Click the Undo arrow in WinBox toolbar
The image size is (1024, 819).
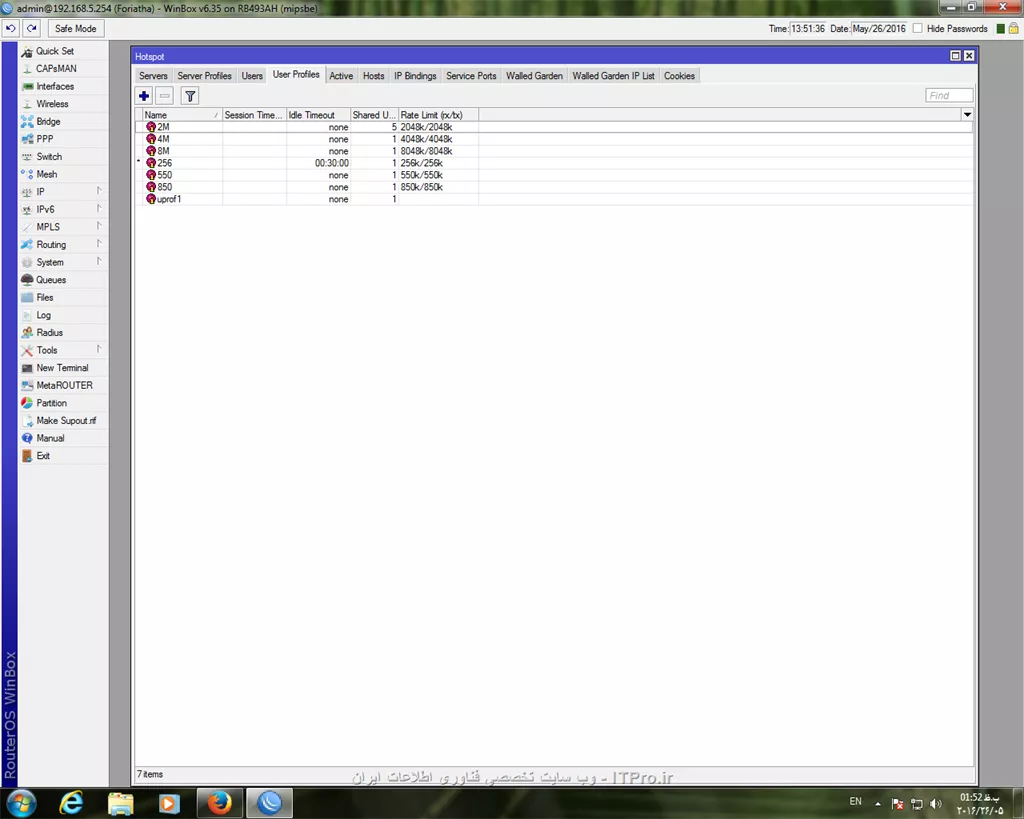coord(10,29)
